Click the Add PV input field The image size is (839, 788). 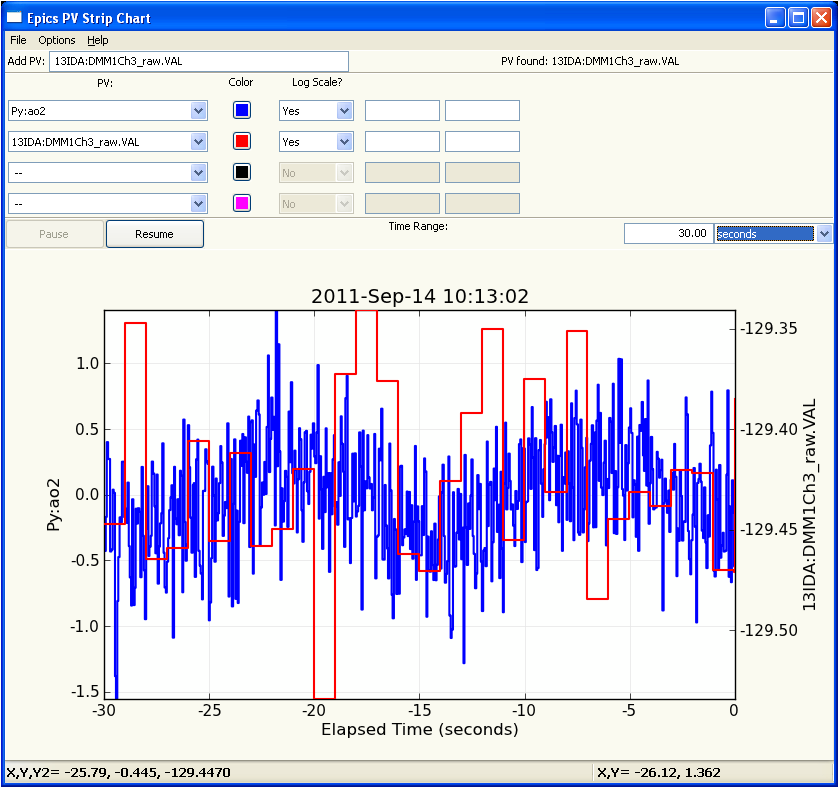click(200, 60)
